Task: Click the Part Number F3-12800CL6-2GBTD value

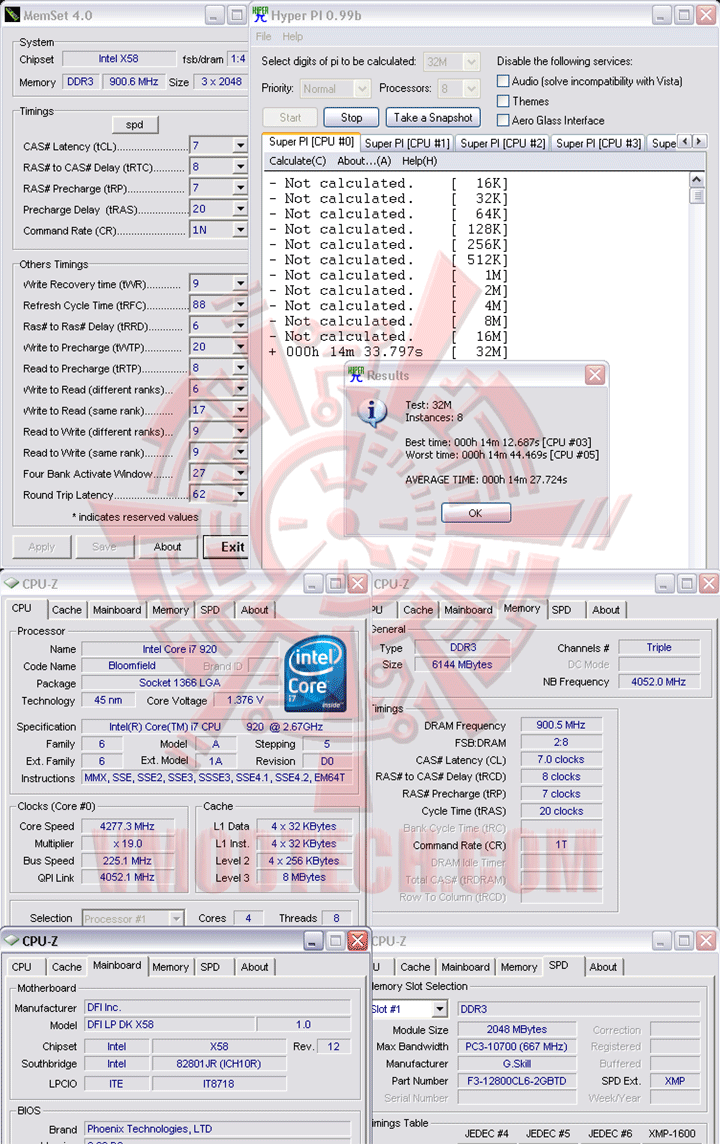Action: click(x=517, y=1081)
